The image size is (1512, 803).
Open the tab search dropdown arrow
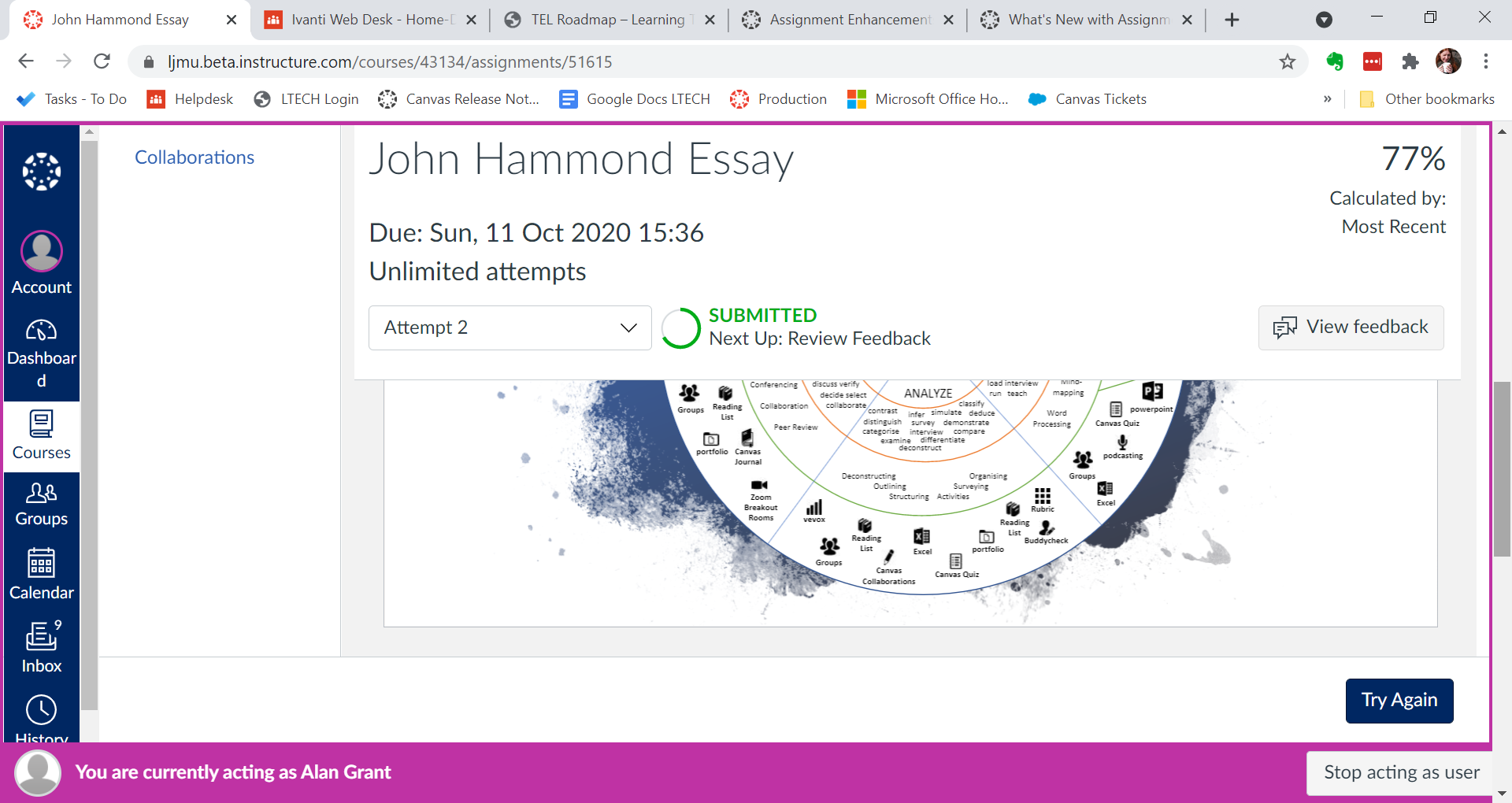coord(1325,20)
